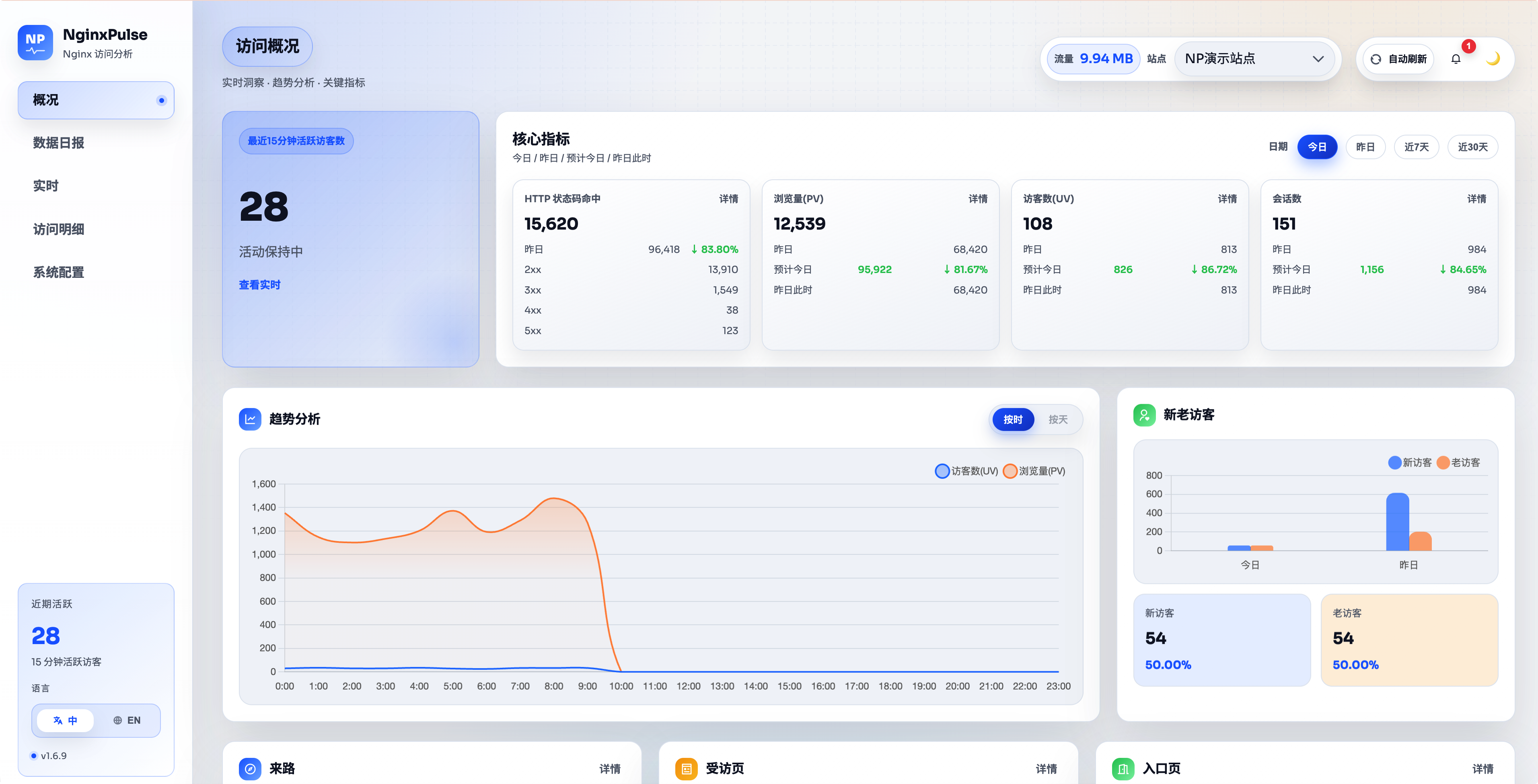Click the NginxPulse NP logo icon
Image resolution: width=1538 pixels, height=784 pixels.
coord(35,43)
